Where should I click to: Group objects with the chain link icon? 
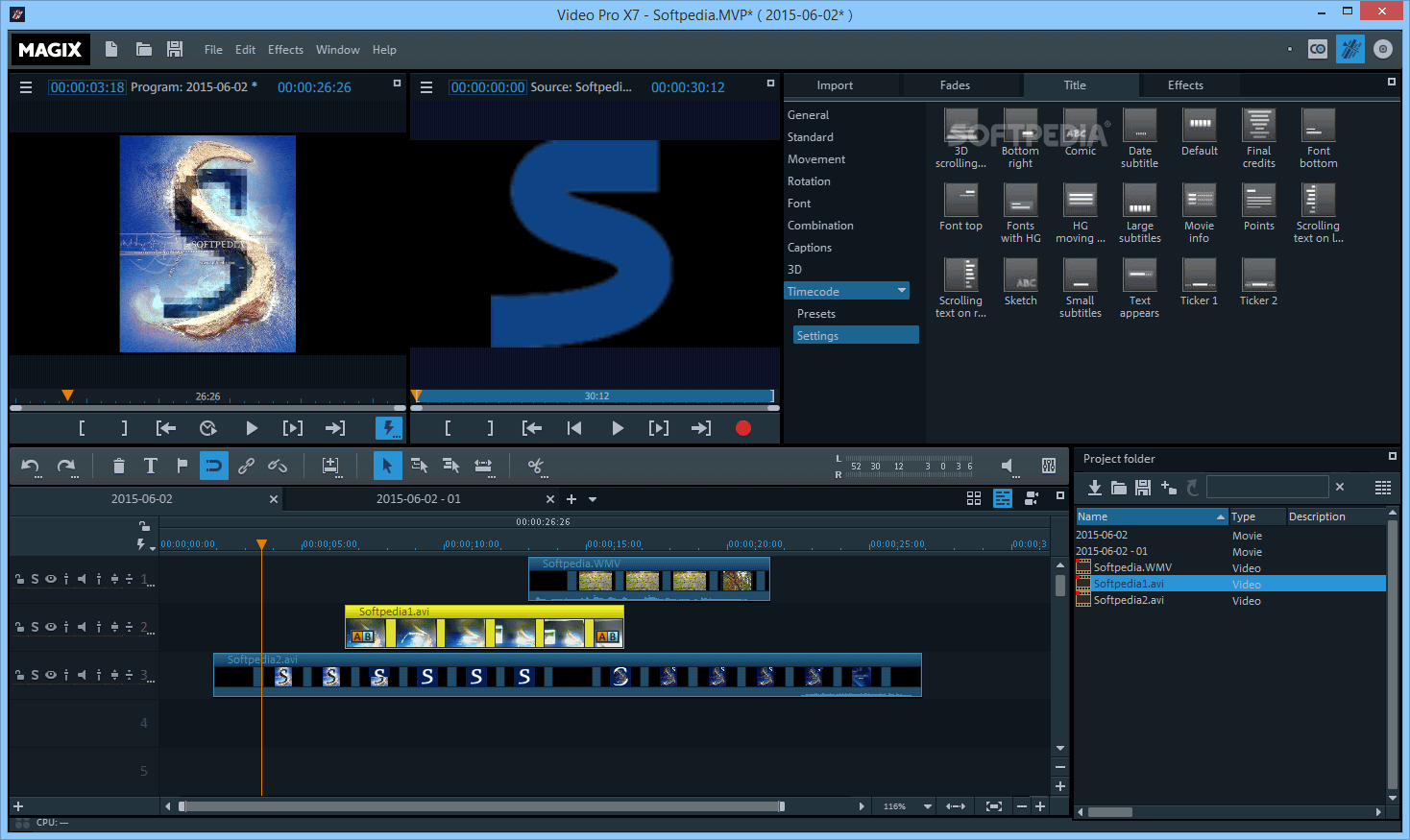[x=247, y=467]
